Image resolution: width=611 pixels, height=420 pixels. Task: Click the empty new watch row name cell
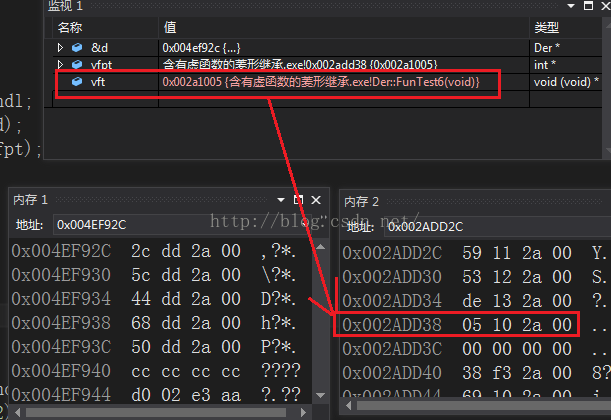click(106, 99)
